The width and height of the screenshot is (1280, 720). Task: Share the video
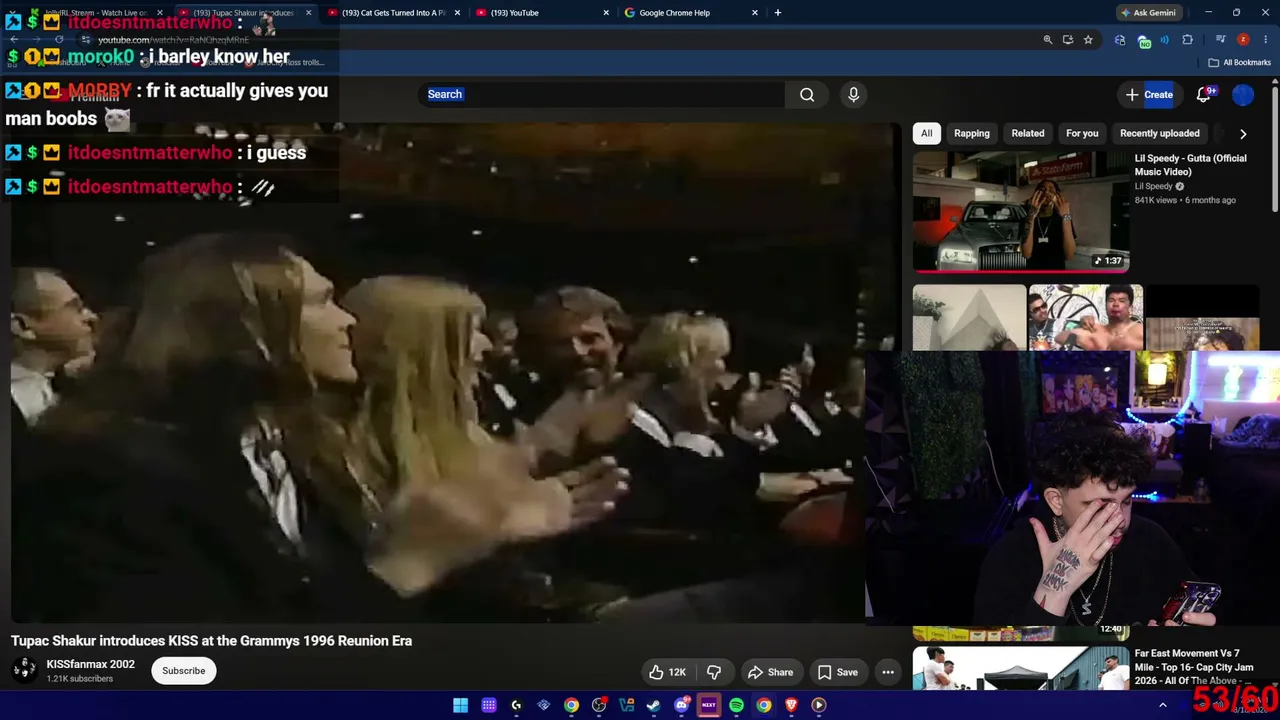(x=771, y=672)
